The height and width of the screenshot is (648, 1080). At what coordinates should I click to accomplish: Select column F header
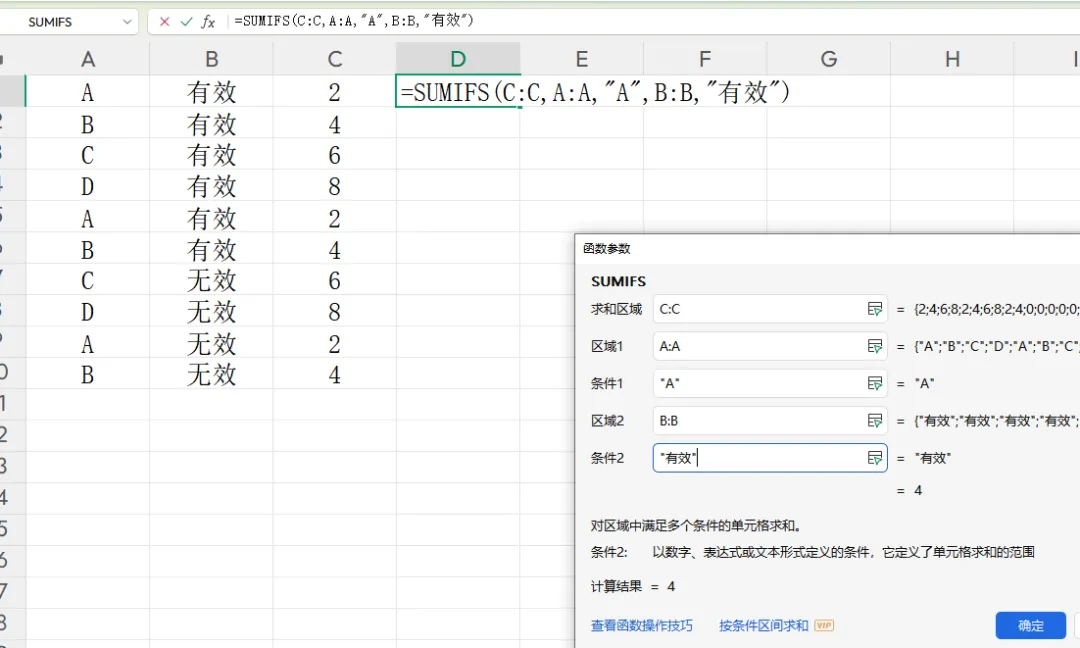[705, 59]
